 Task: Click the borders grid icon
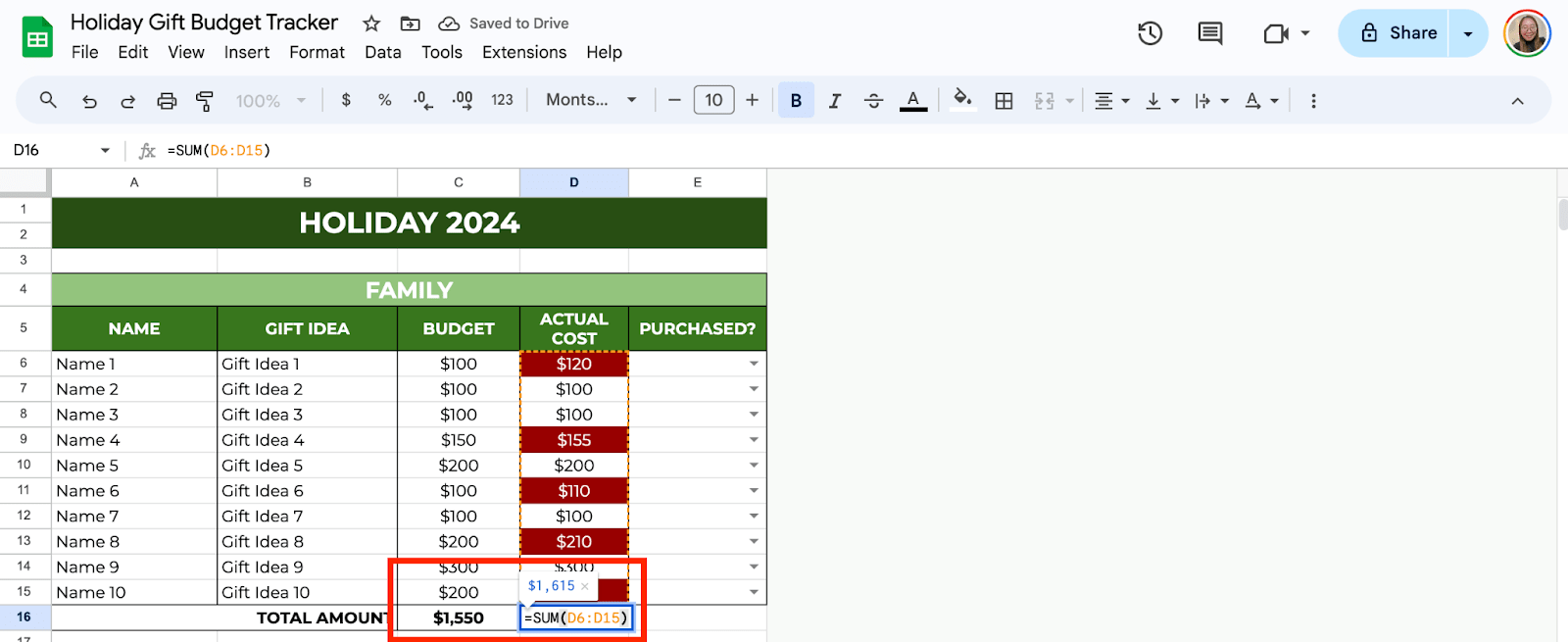coord(1004,100)
